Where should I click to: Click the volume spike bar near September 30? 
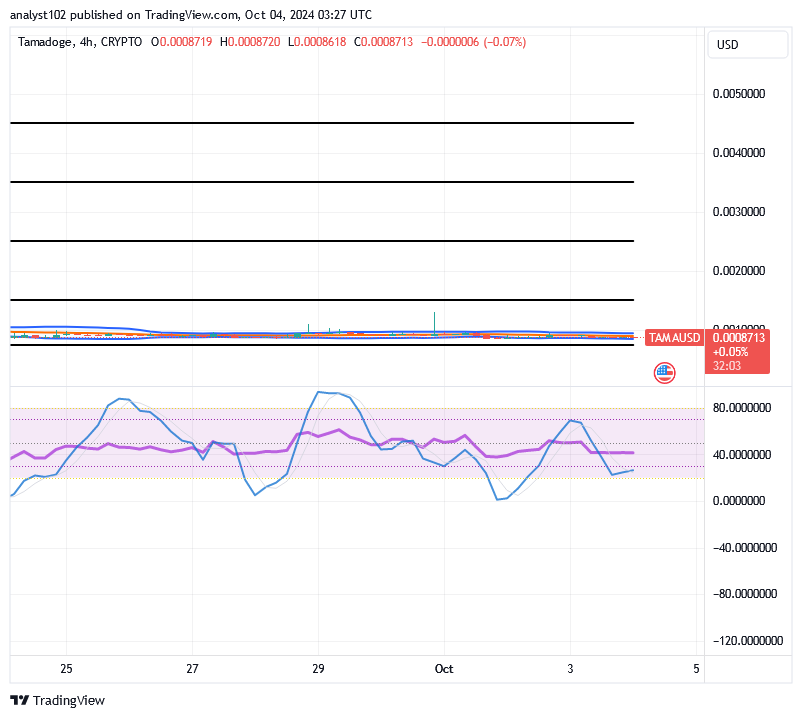click(433, 320)
